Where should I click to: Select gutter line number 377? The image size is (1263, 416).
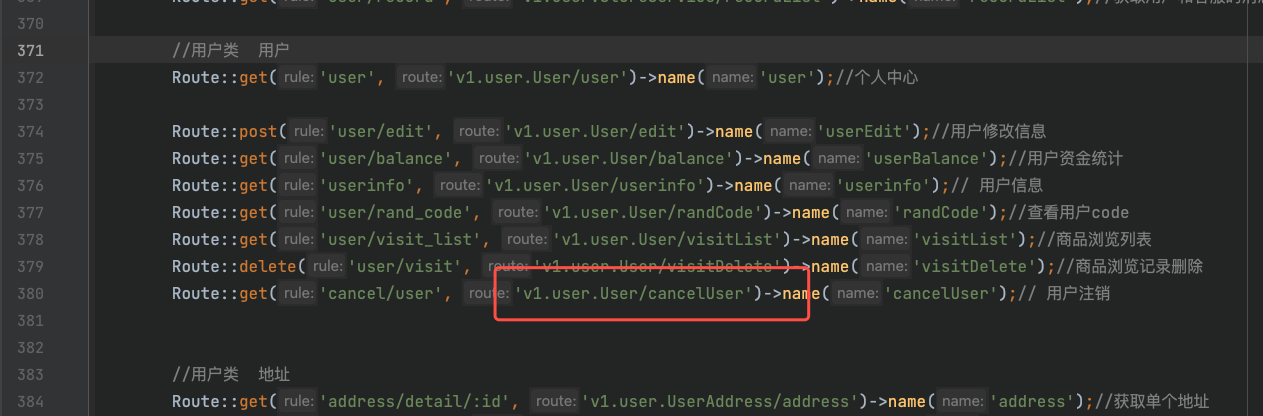(31, 212)
